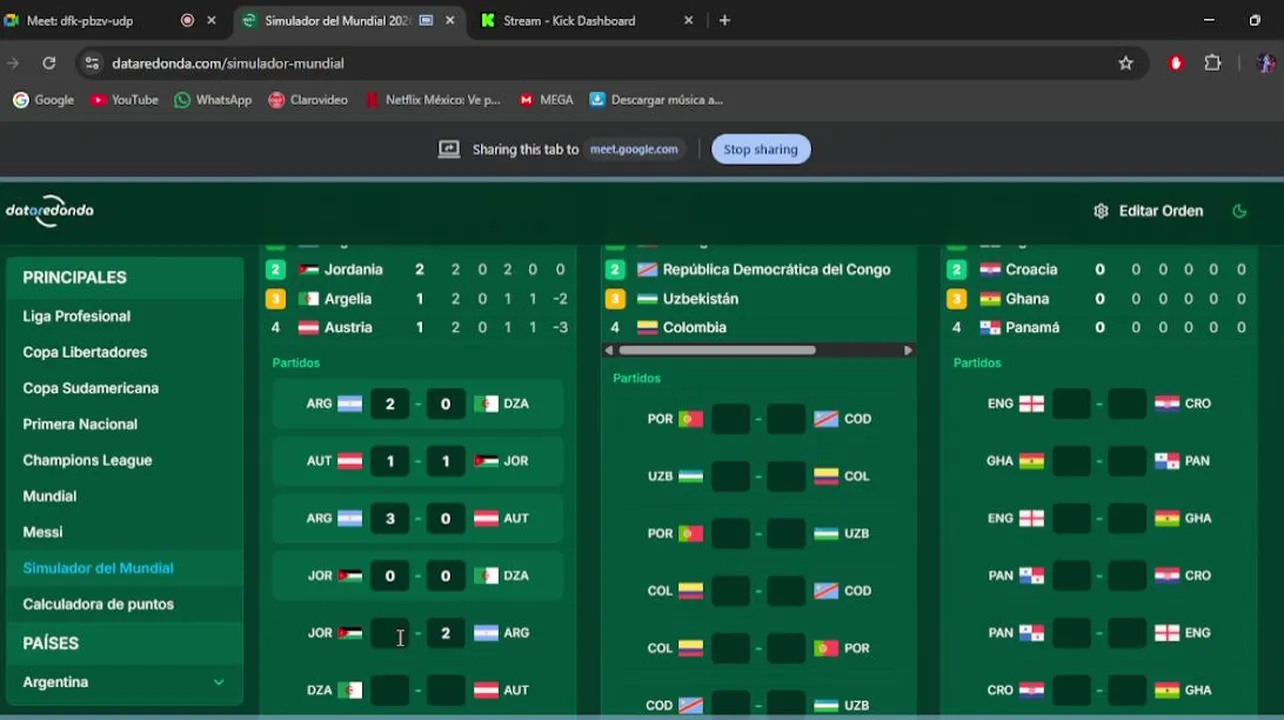
Task: Click scrollbar right arrow in Portugal group
Action: point(908,350)
